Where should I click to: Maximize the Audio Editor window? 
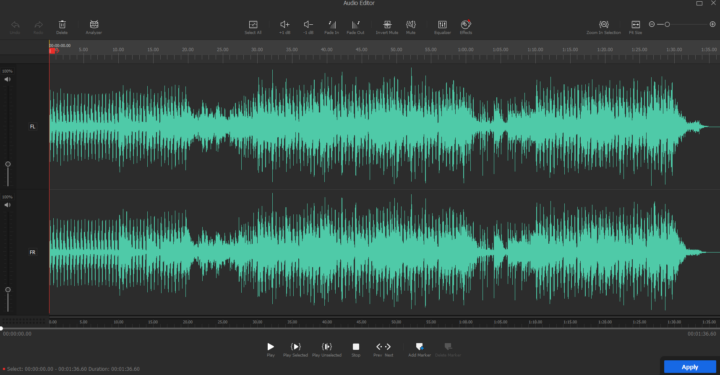coord(699,3)
